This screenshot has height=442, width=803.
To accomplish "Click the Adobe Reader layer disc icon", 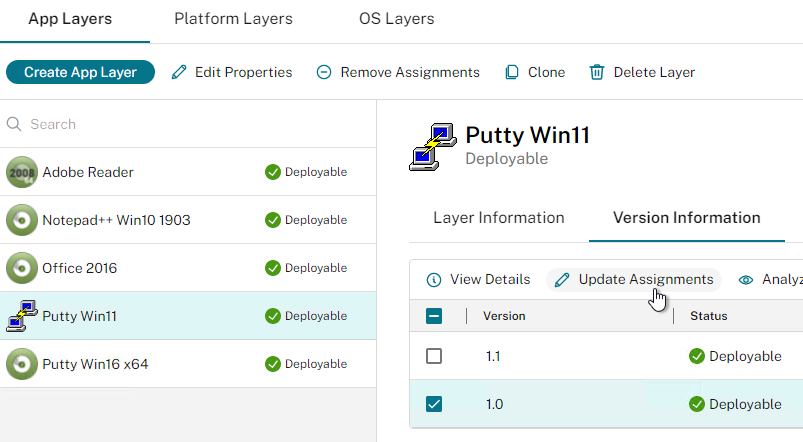I will tap(22, 172).
